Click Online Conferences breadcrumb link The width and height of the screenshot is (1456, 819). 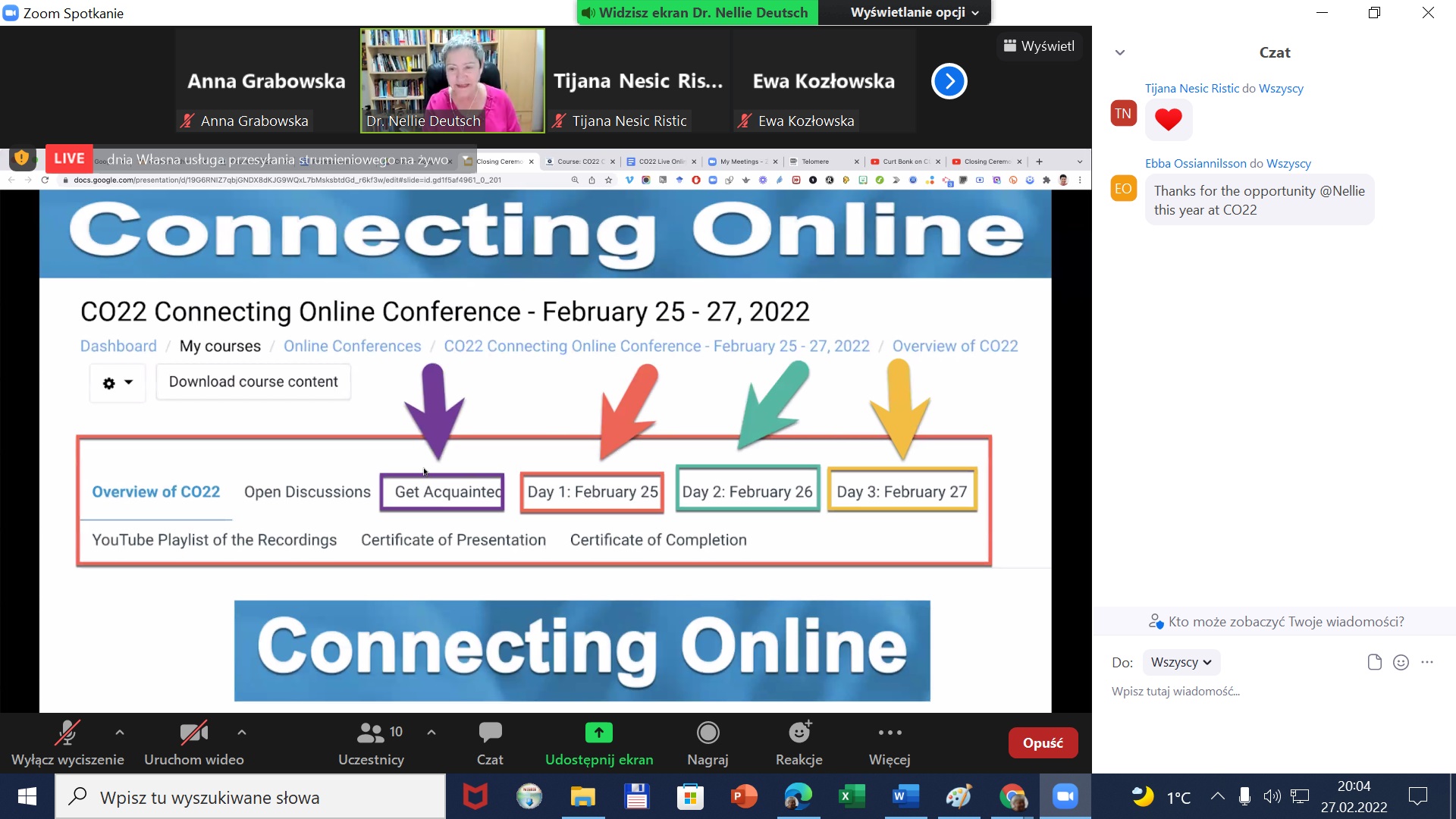click(x=352, y=346)
